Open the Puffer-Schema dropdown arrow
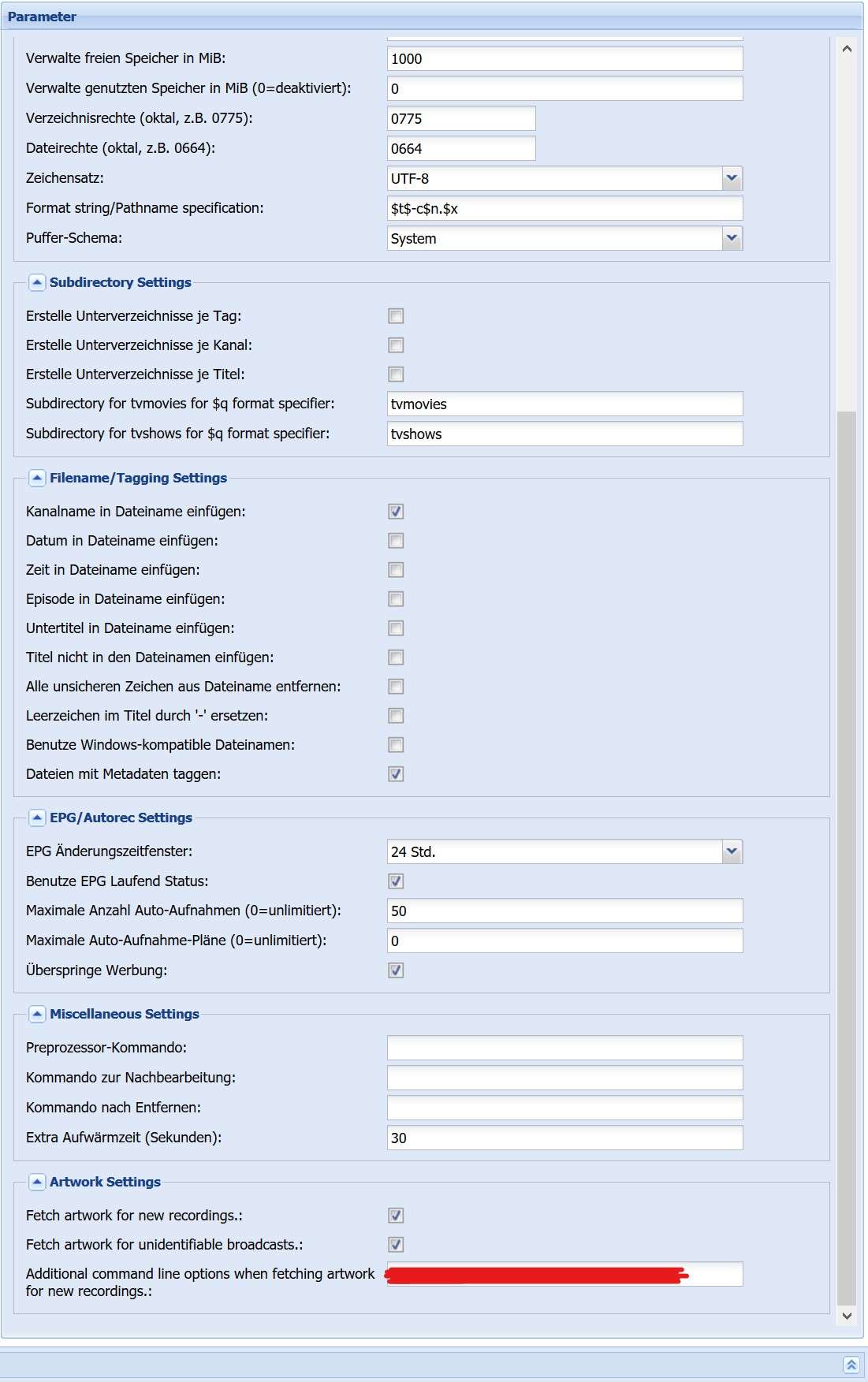This screenshot has width=868, height=1382. pos(732,238)
